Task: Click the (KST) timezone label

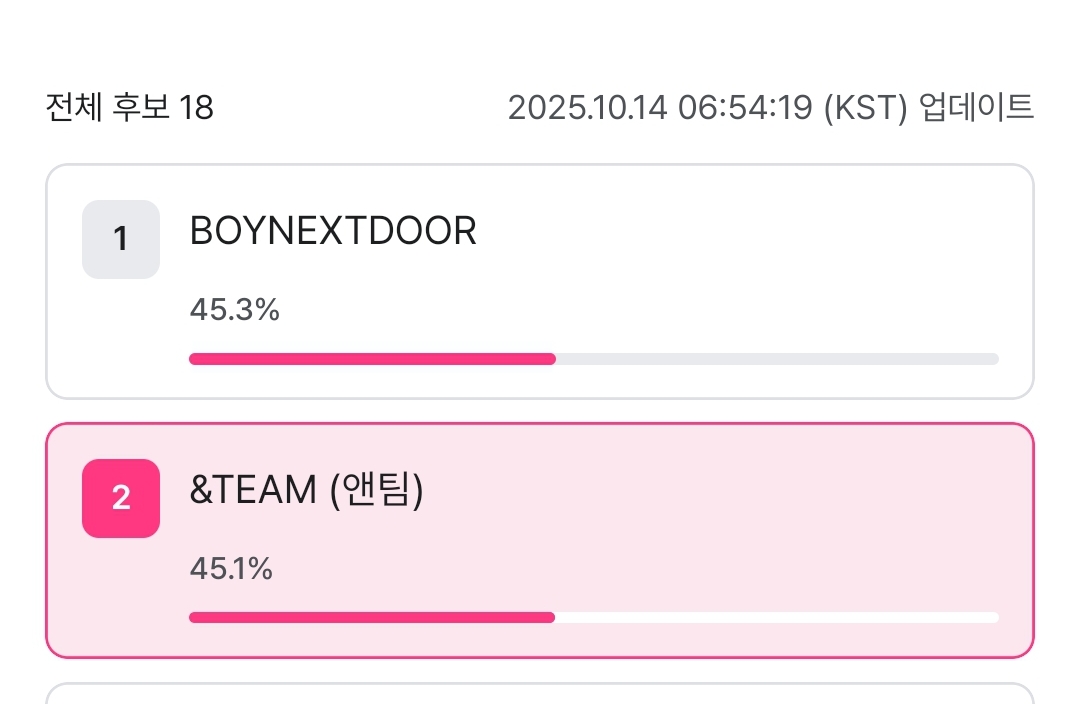Action: pyautogui.click(x=865, y=107)
